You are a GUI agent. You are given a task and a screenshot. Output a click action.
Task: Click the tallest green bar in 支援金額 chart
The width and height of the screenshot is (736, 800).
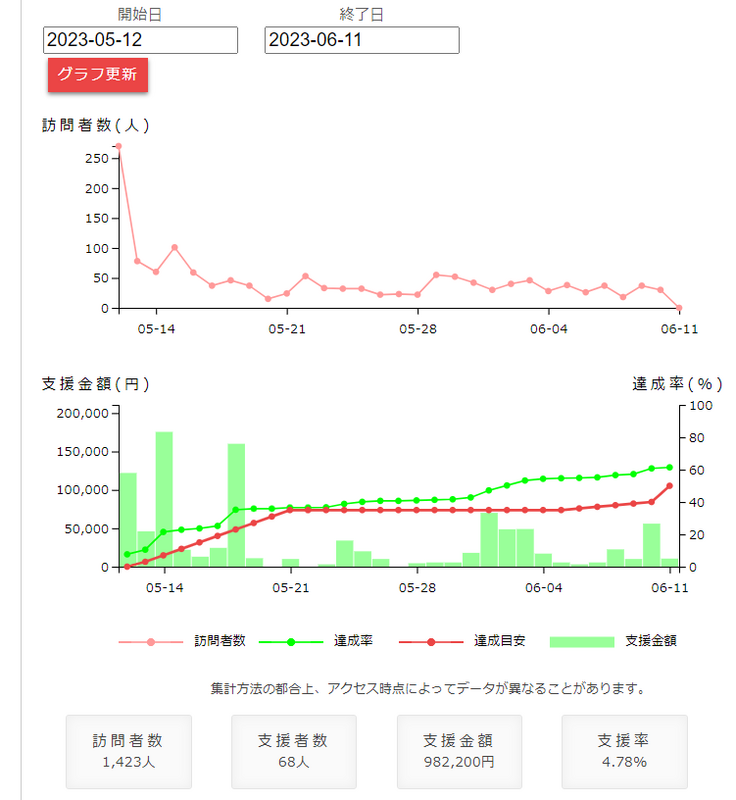pyautogui.click(x=164, y=500)
